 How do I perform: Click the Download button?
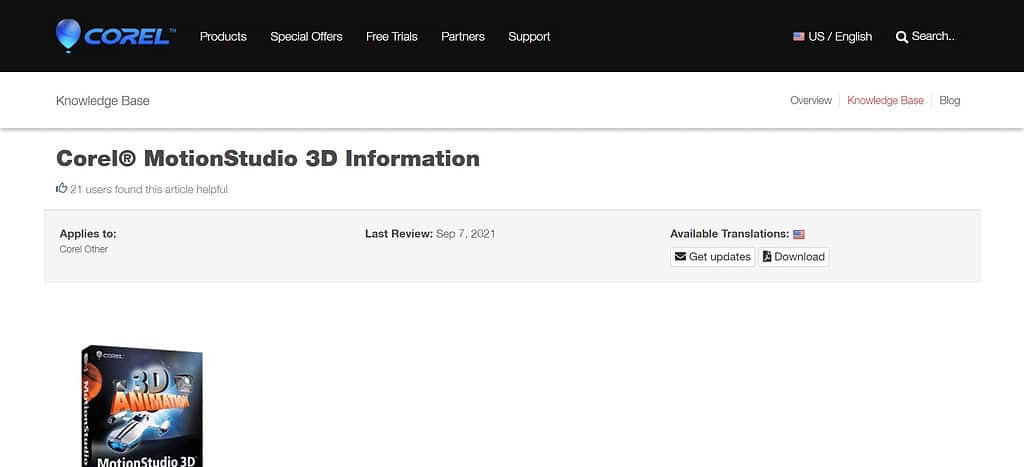793,257
